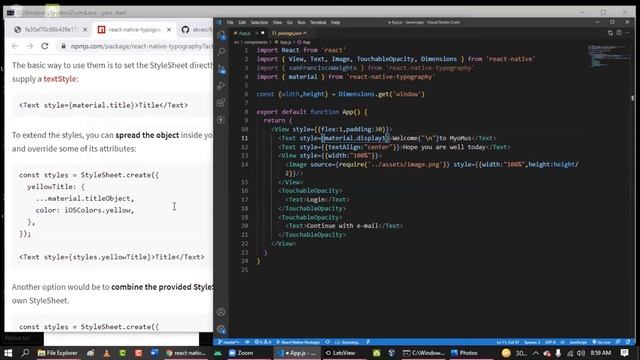Click the volume speaker icon in system tray
Image resolution: width=640 pixels, height=360 pixels.
(x=580, y=353)
